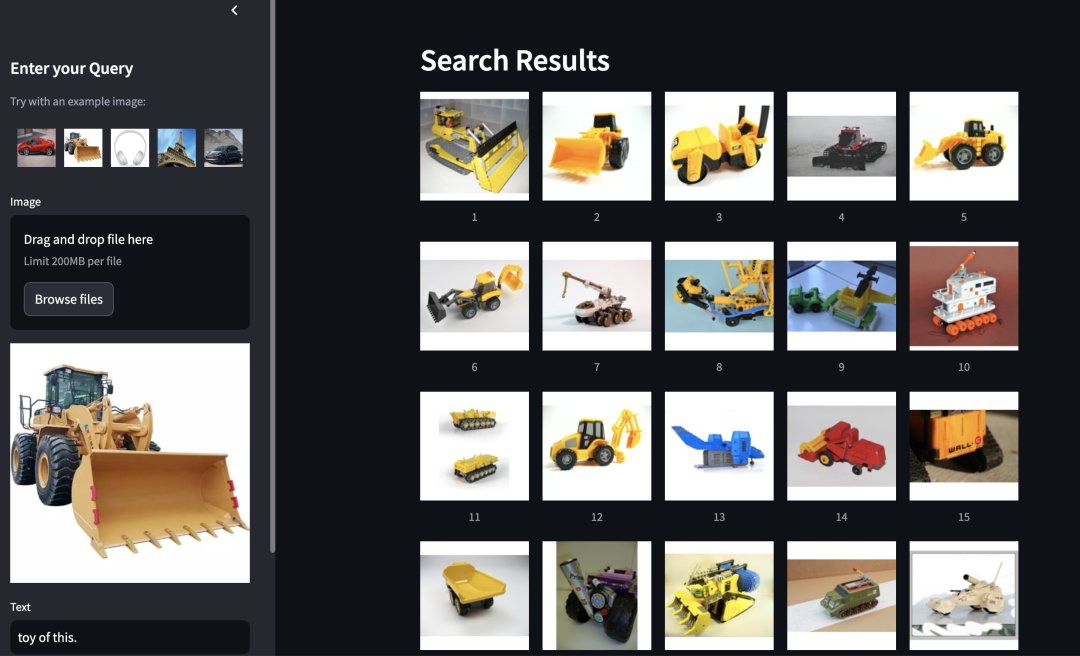The image size is (1080, 656).
Task: Click the uploaded wheel loader preview image
Action: [129, 463]
